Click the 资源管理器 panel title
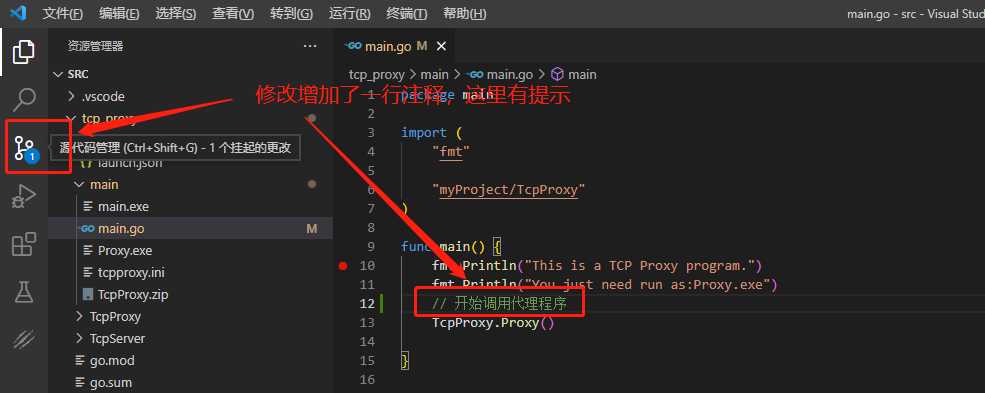985x393 pixels. point(95,46)
